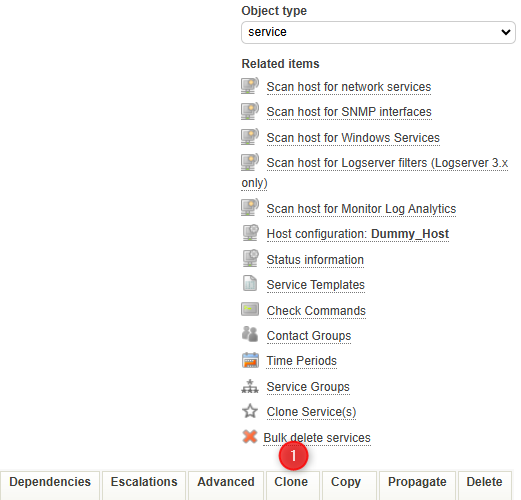521x500 pixels.
Task: Click the Delete button
Action: tap(484, 482)
